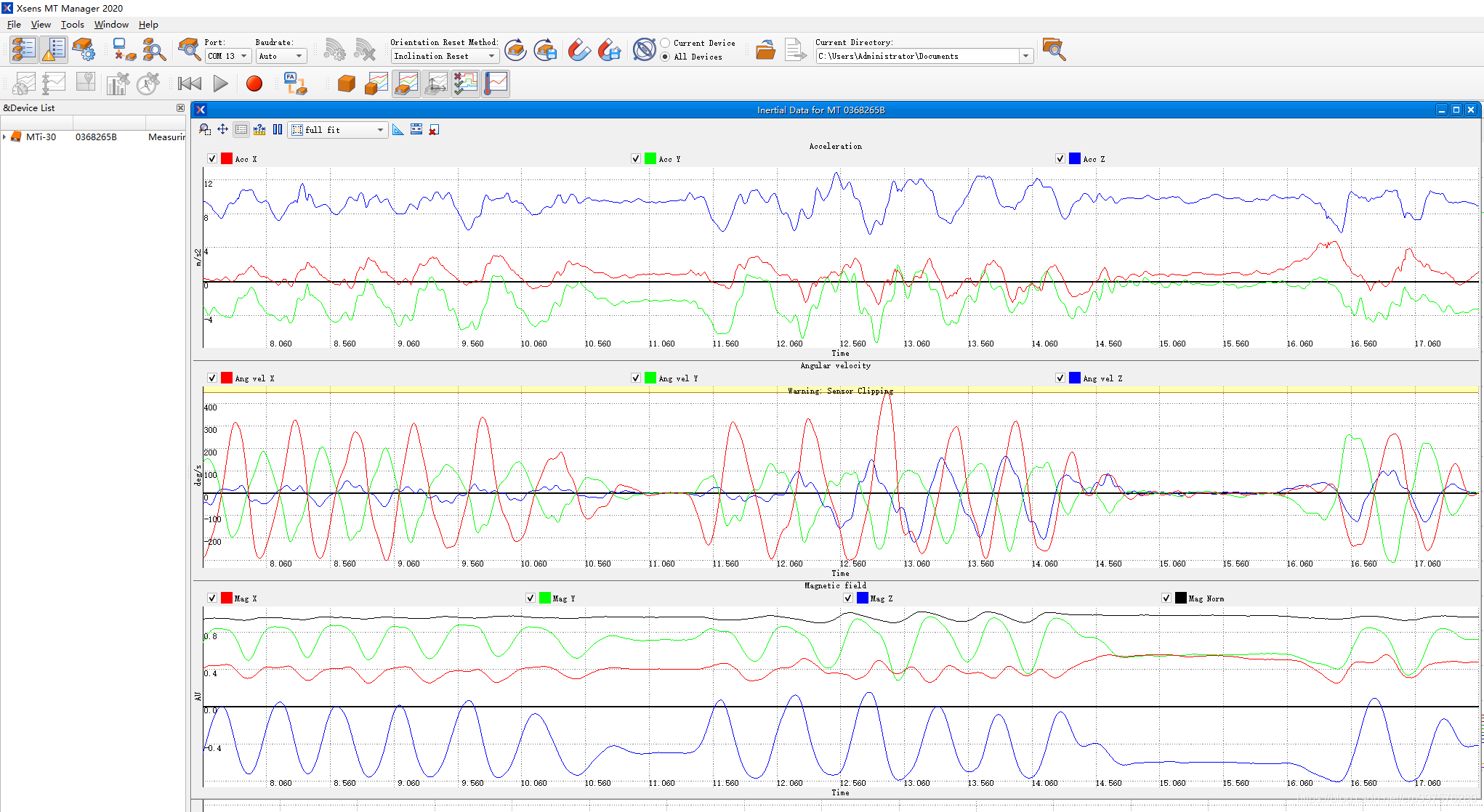The image size is (1484, 812).
Task: Click the export file document icon
Action: click(795, 49)
